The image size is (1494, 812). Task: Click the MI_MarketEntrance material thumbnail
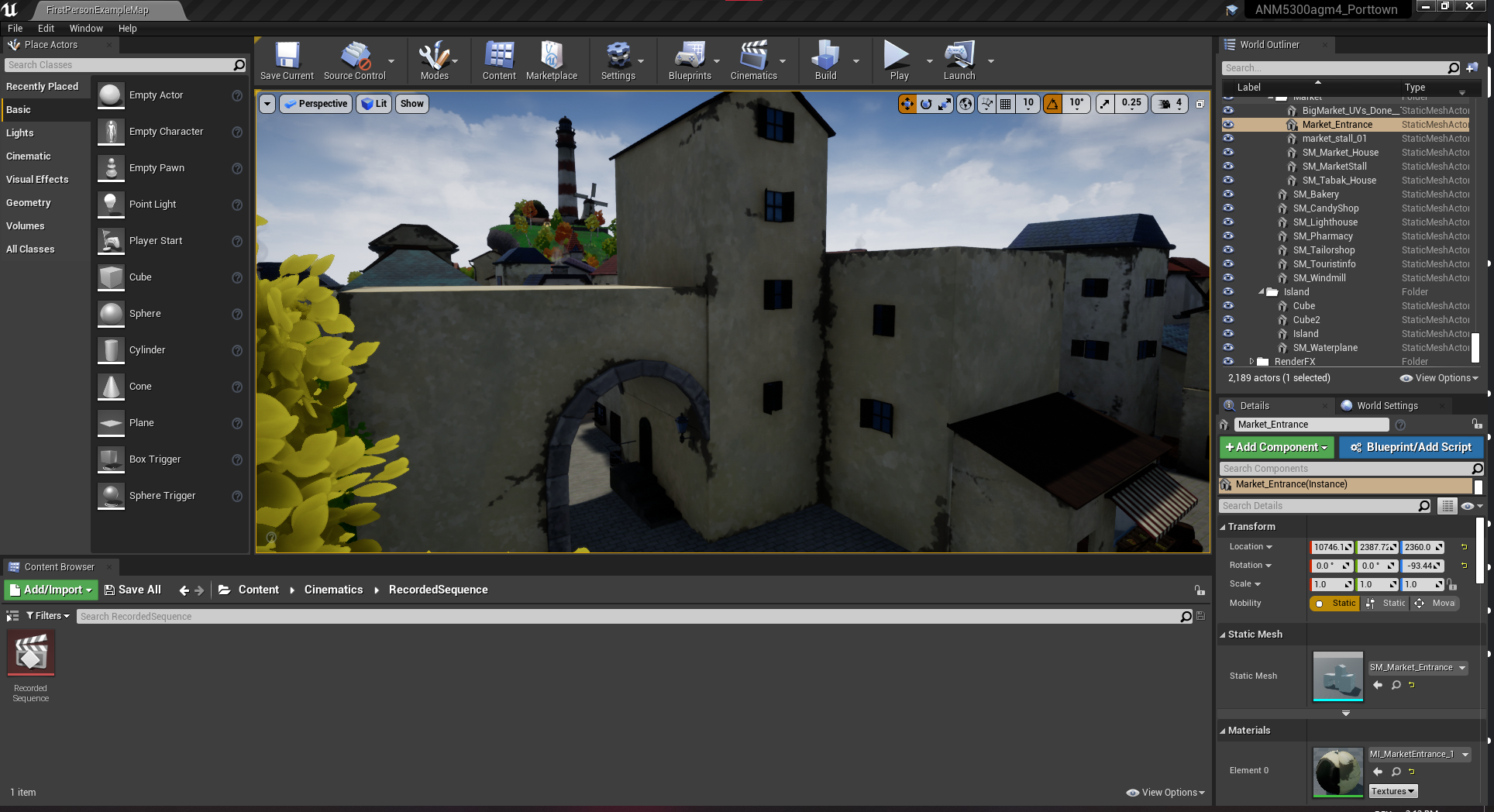coord(1338,772)
